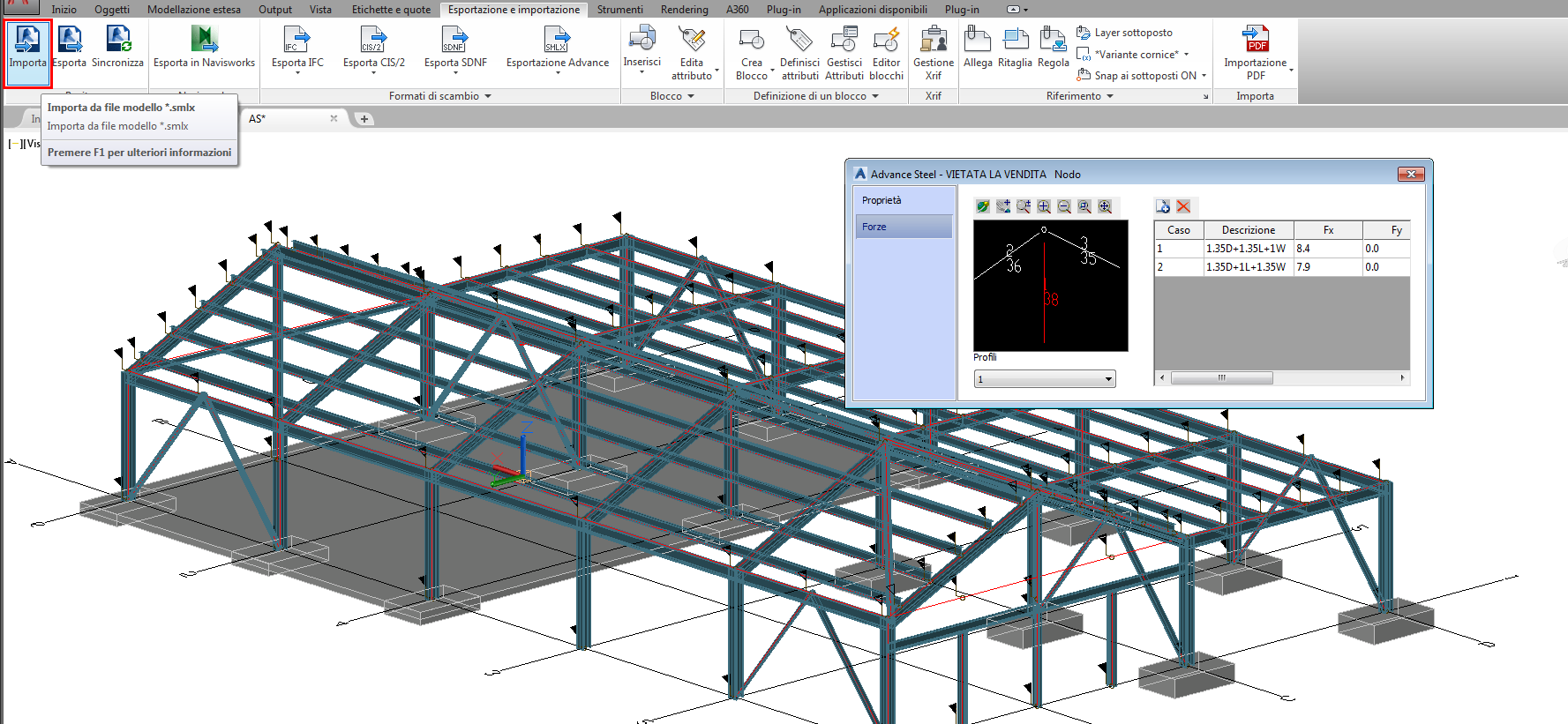Click the Regola adjust tool
1568x724 pixels.
[1053, 48]
